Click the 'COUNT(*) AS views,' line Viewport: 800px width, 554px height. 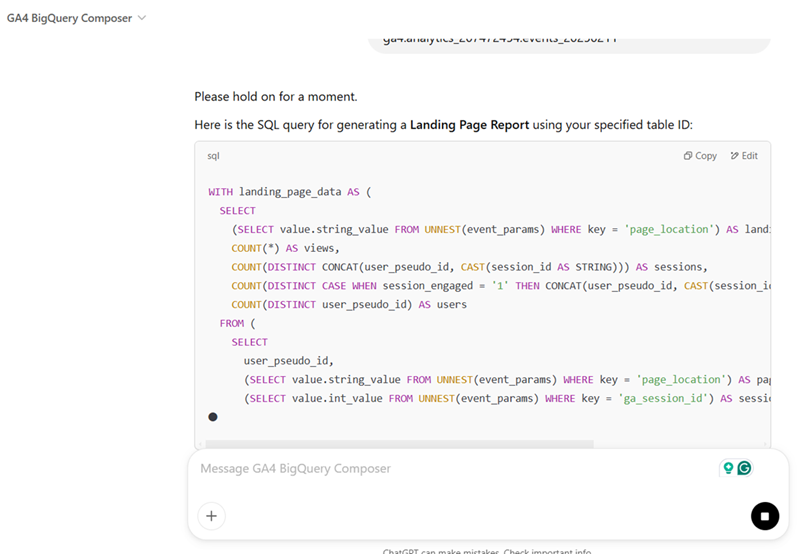[285, 248]
